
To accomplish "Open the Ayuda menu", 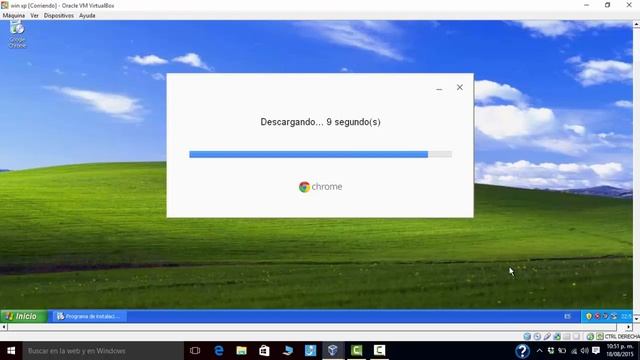I will 87,16.
